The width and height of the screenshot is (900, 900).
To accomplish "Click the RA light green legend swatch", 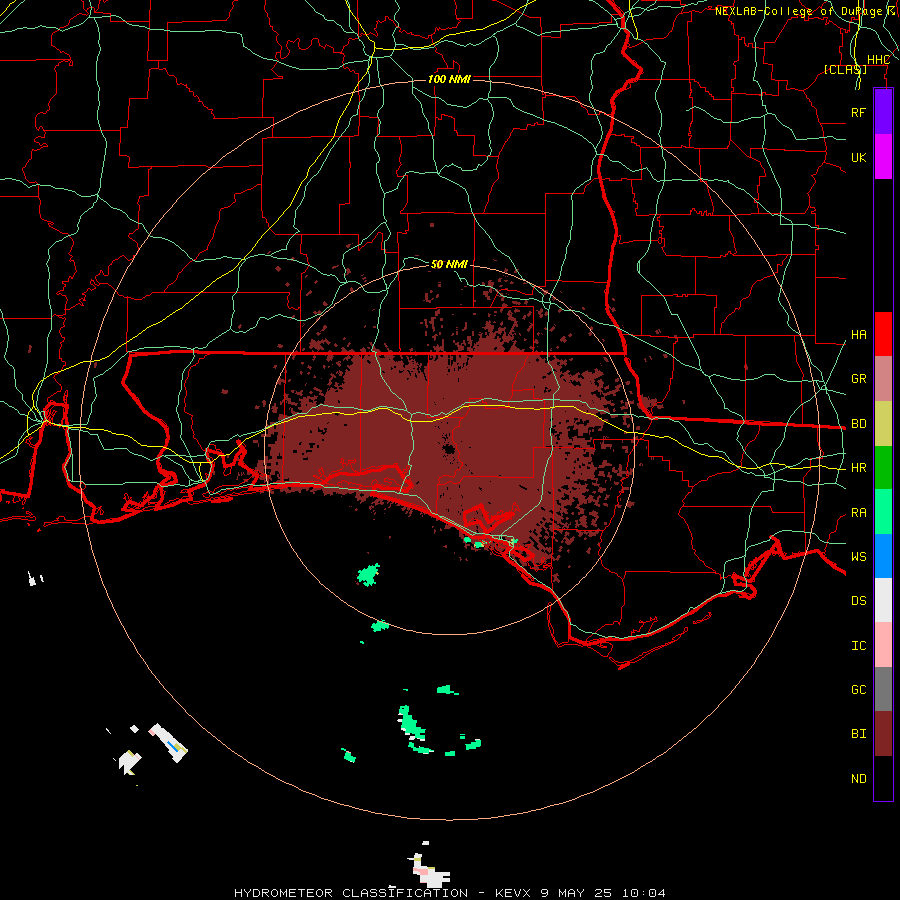I will (883, 512).
